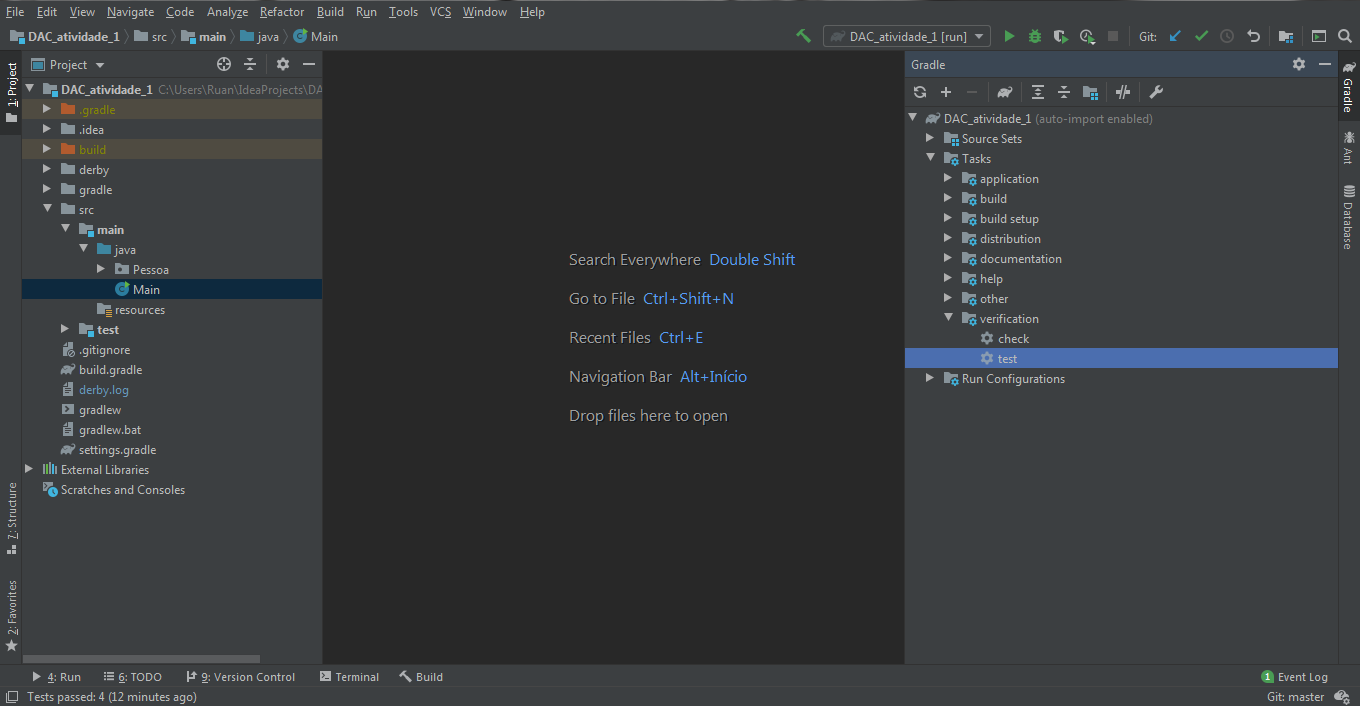1360x706 pixels.
Task: Click the Search Everywhere magnifier icon
Action: (1345, 36)
